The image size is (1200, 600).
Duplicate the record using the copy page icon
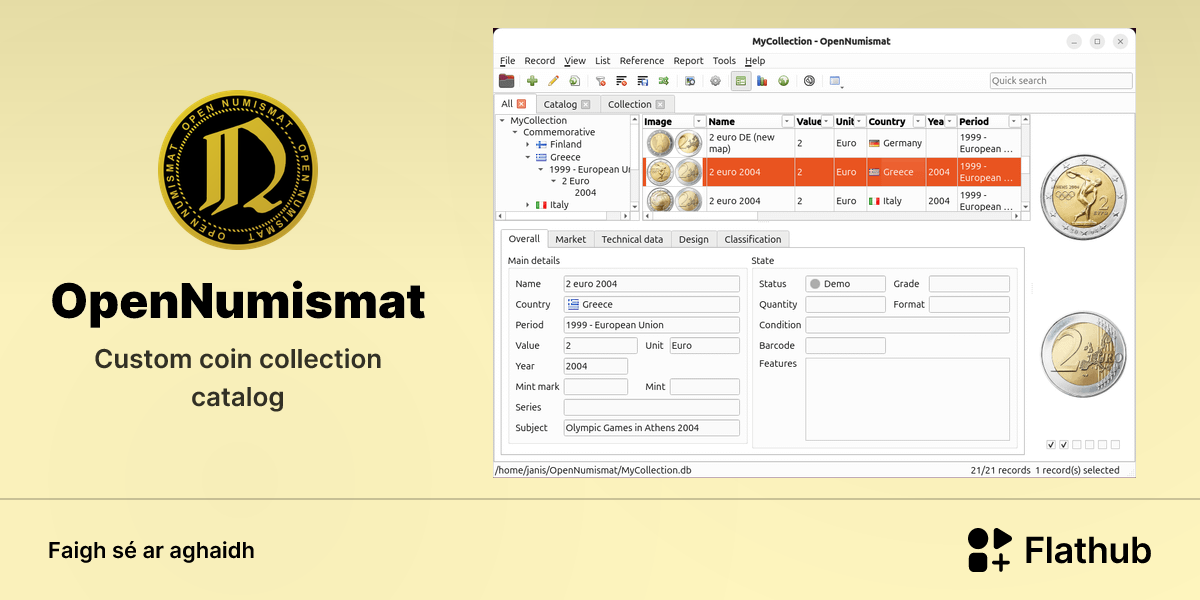pyautogui.click(x=574, y=81)
